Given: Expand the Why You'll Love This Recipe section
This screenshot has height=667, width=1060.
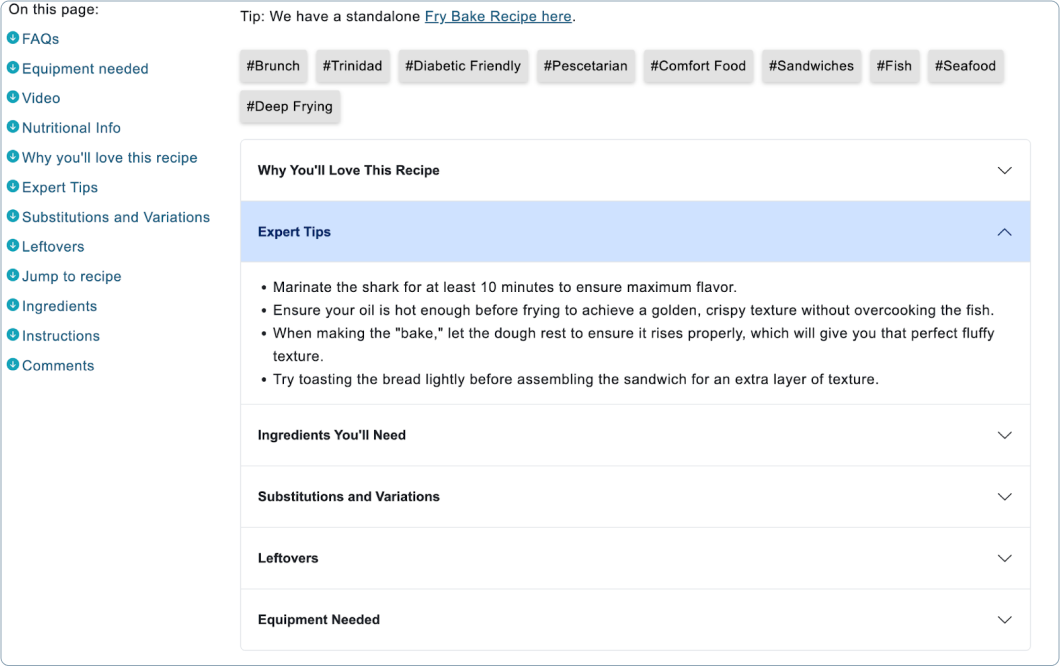Looking at the screenshot, I should [x=1004, y=170].
